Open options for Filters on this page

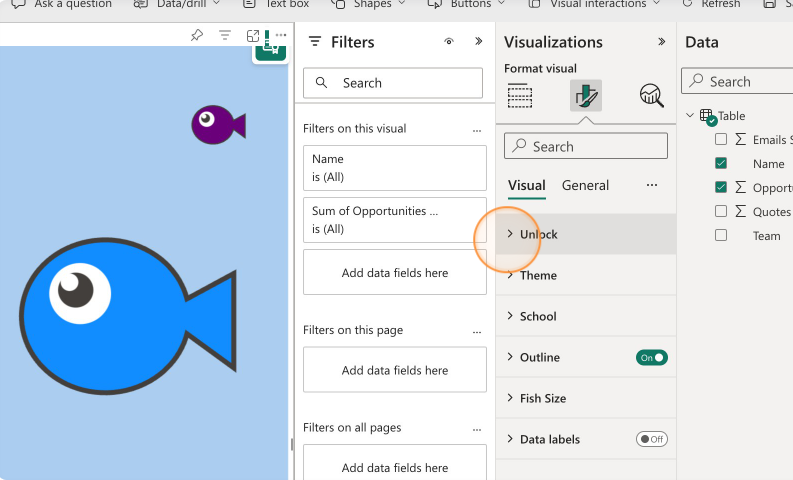(x=477, y=332)
